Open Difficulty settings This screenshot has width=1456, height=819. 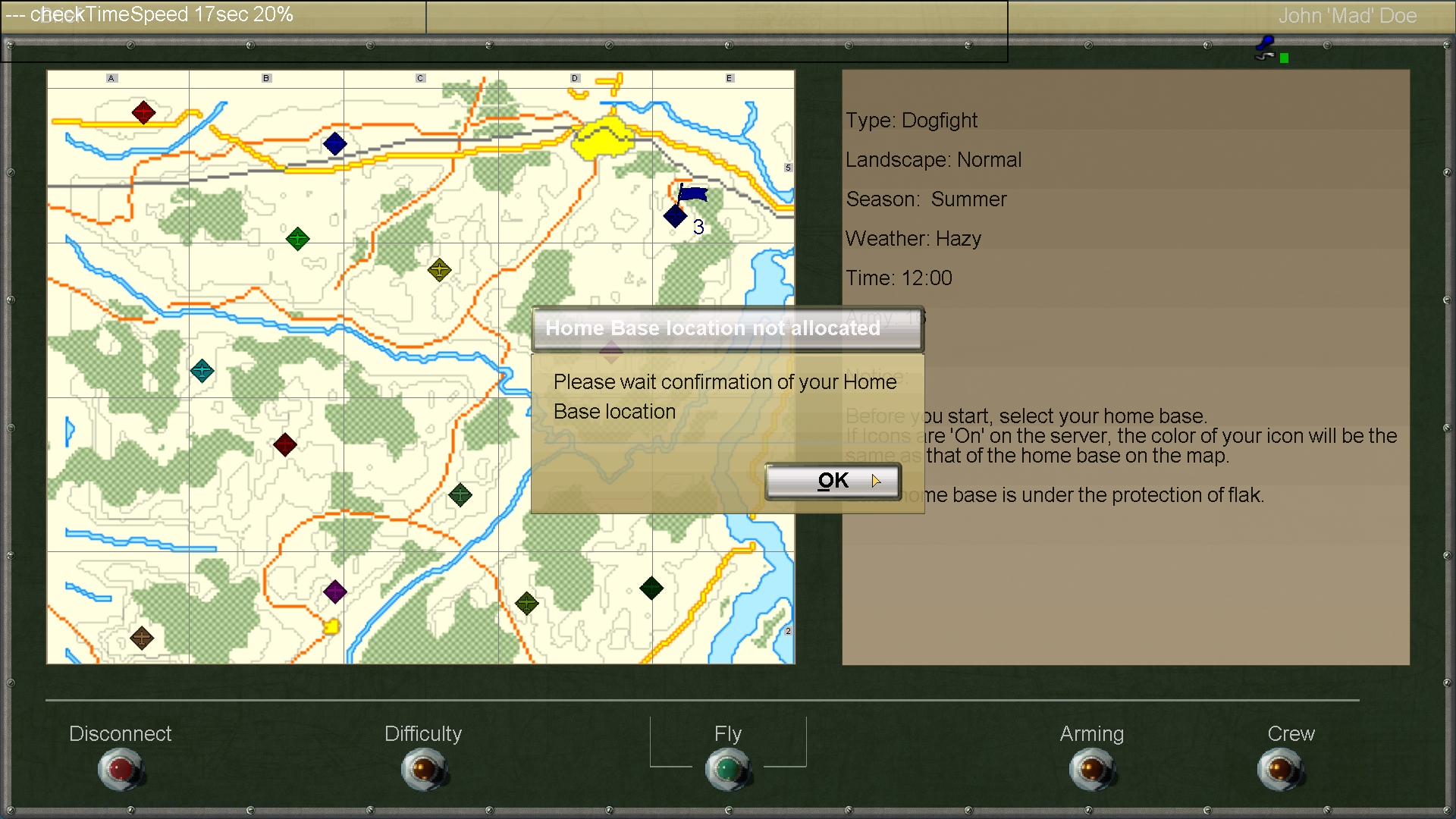[424, 769]
